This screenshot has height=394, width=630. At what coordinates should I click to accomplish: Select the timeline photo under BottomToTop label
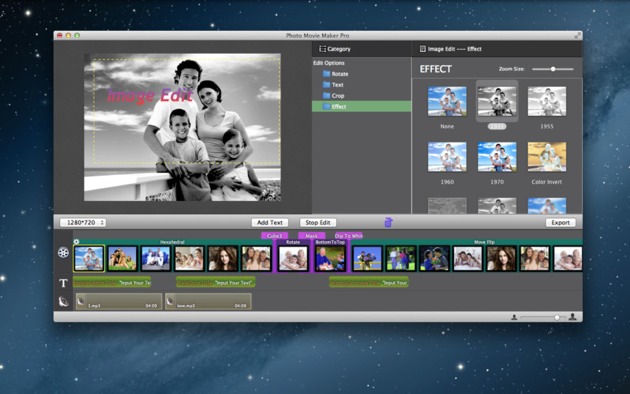(x=330, y=259)
